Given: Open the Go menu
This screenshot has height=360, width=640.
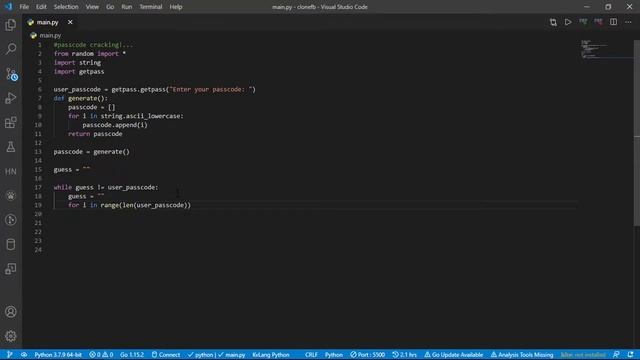Looking at the screenshot, I should [110, 7].
